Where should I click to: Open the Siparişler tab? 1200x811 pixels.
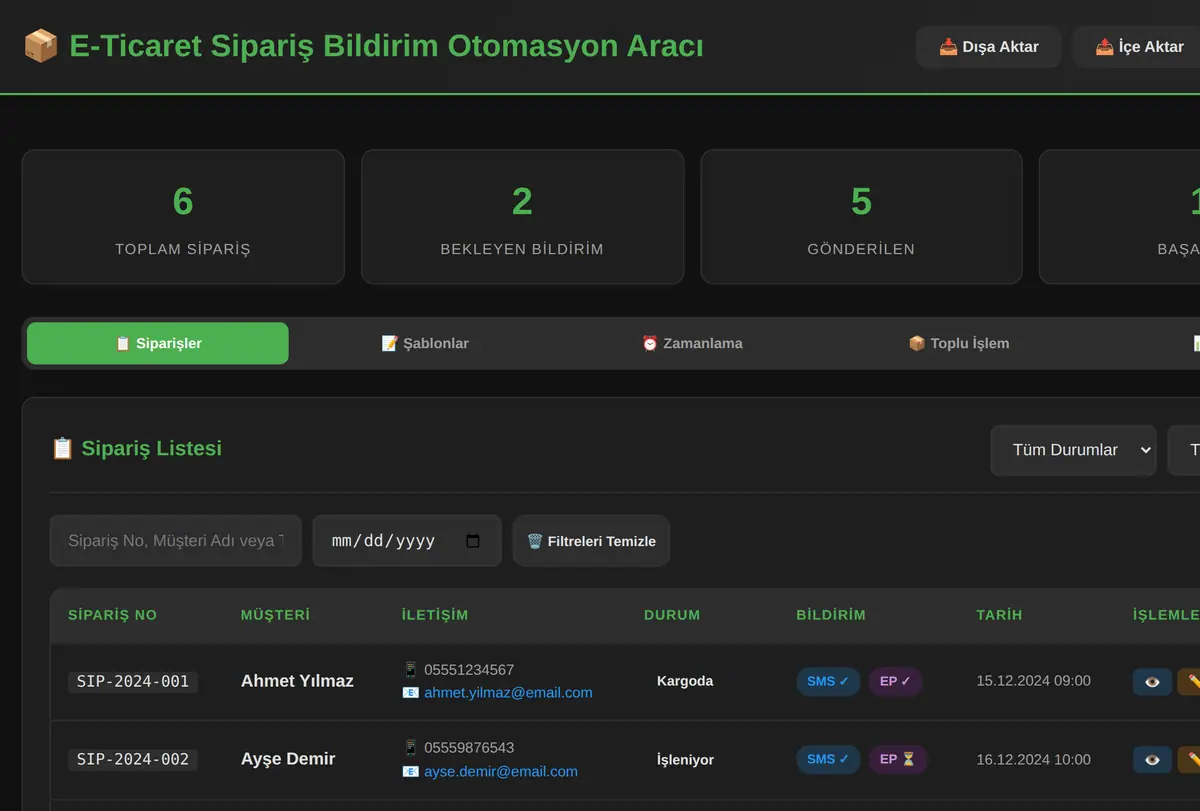(158, 343)
